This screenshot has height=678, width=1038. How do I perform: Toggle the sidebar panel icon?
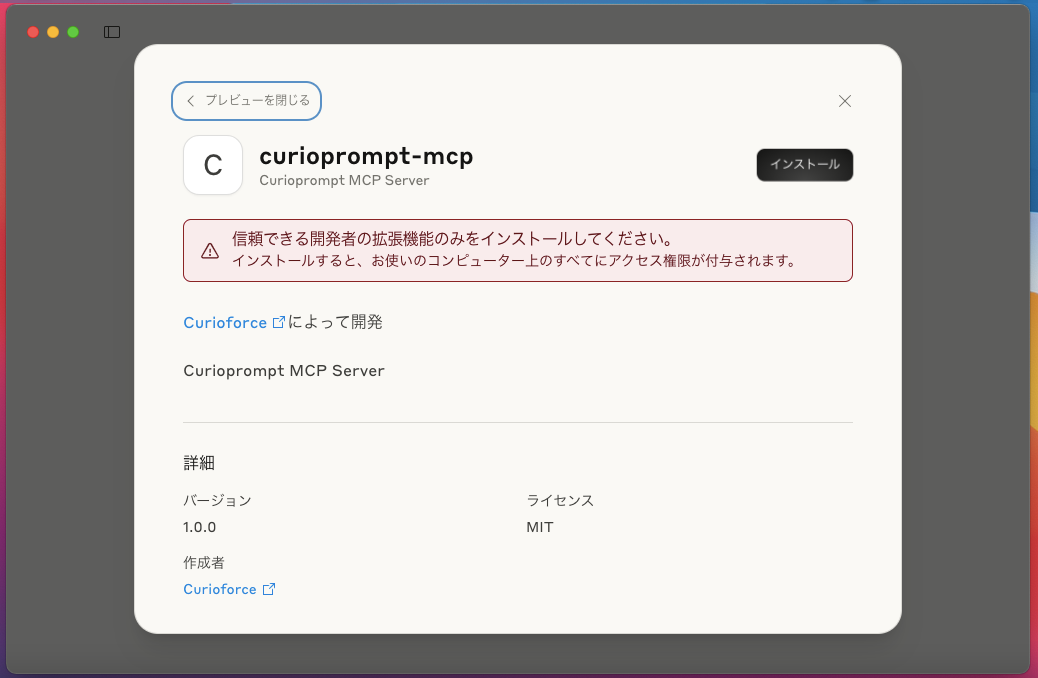(x=112, y=32)
